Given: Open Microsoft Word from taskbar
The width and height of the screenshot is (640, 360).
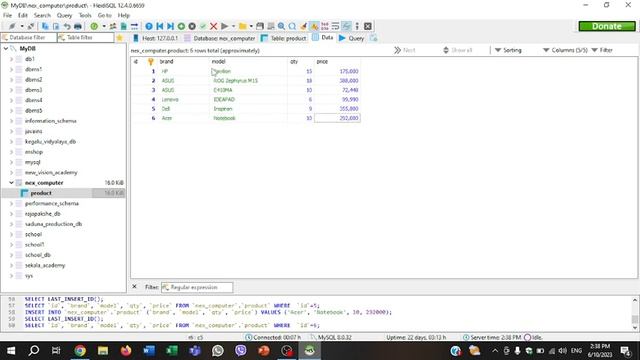Looking at the screenshot, I should (x=149, y=351).
